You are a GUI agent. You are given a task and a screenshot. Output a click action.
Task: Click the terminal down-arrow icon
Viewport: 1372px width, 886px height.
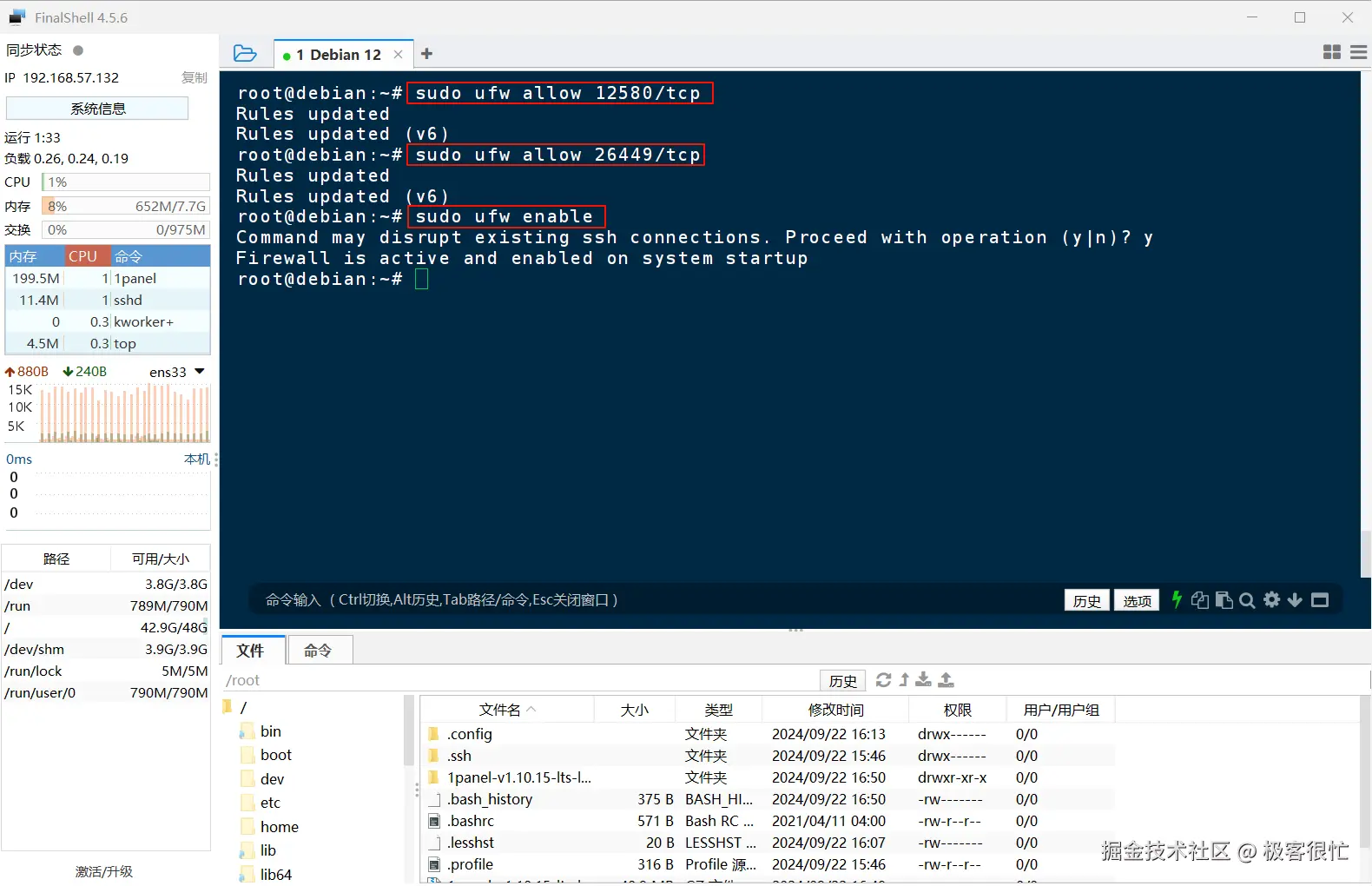(1295, 599)
